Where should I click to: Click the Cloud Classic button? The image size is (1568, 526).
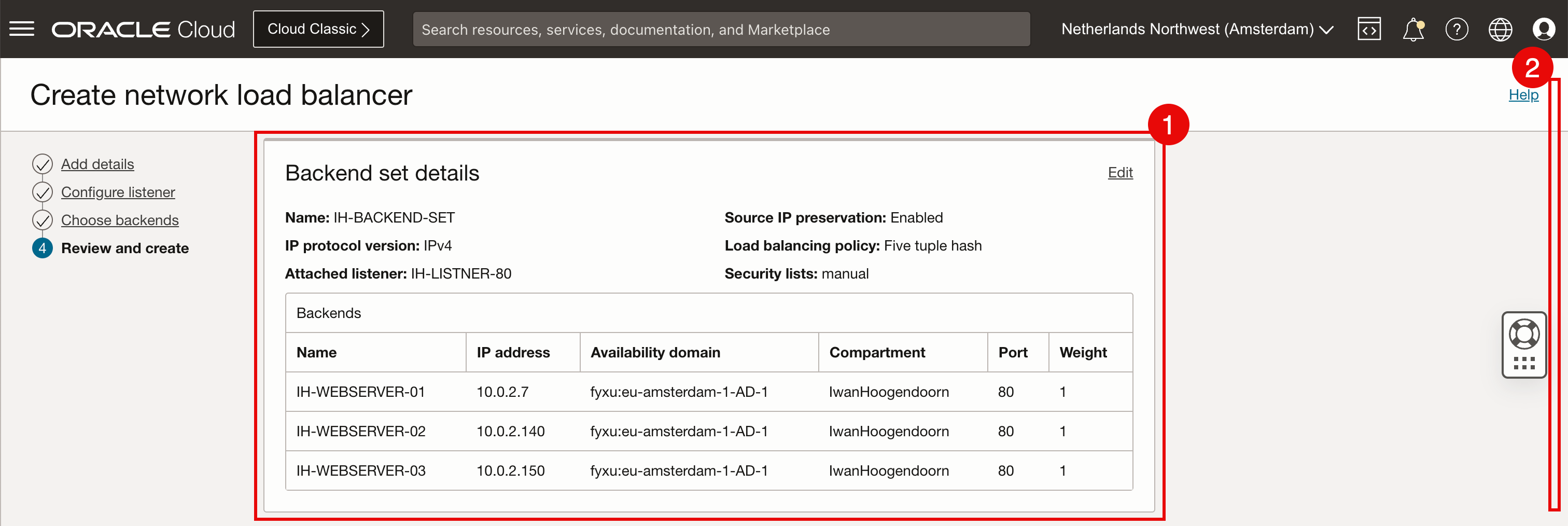click(x=318, y=29)
